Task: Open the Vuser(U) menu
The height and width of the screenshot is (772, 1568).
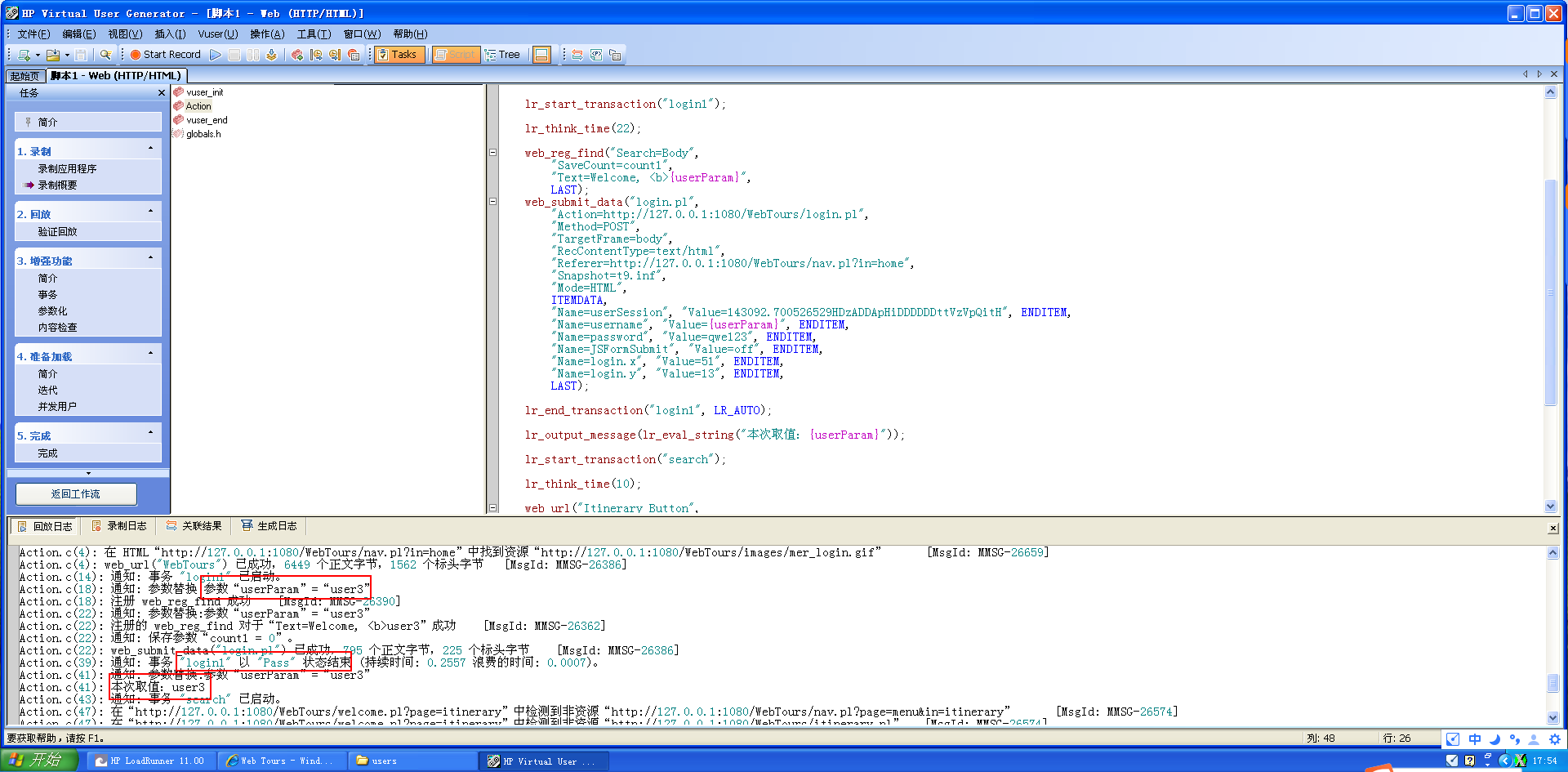Action: 217,33
